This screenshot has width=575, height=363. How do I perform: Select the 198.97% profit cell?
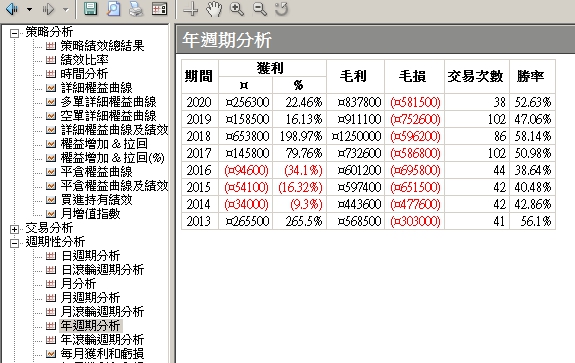(x=299, y=136)
